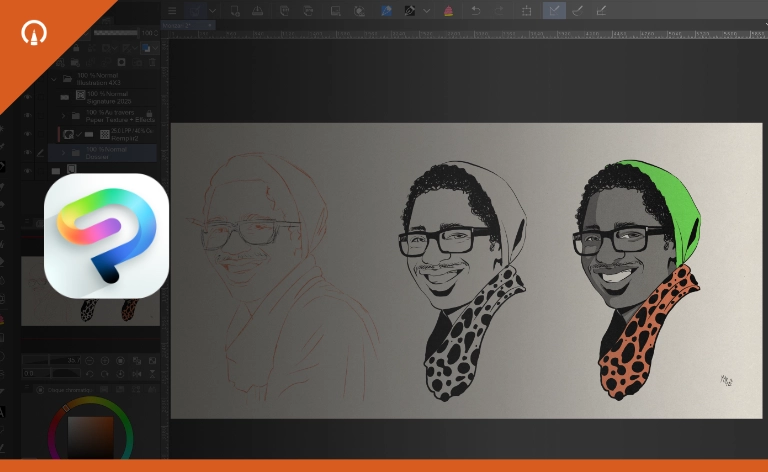Click the Photoshop Sketch colorful P logo
The image size is (768, 472).
[x=106, y=236]
